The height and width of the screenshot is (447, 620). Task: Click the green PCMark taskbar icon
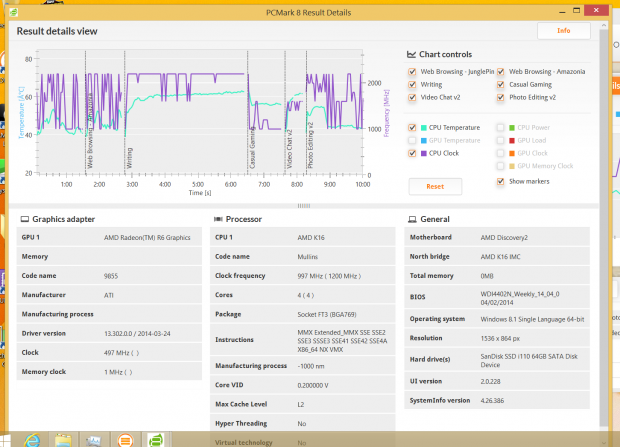(x=156, y=438)
